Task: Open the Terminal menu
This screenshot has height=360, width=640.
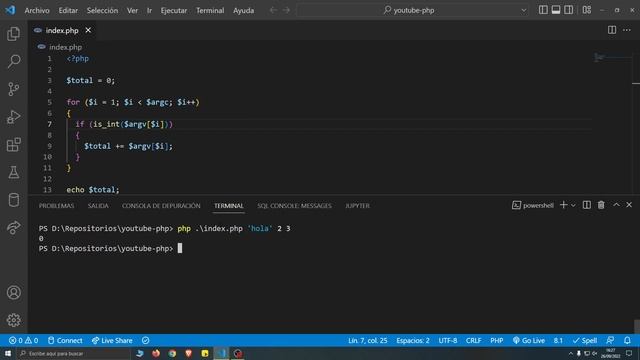Action: click(210, 10)
